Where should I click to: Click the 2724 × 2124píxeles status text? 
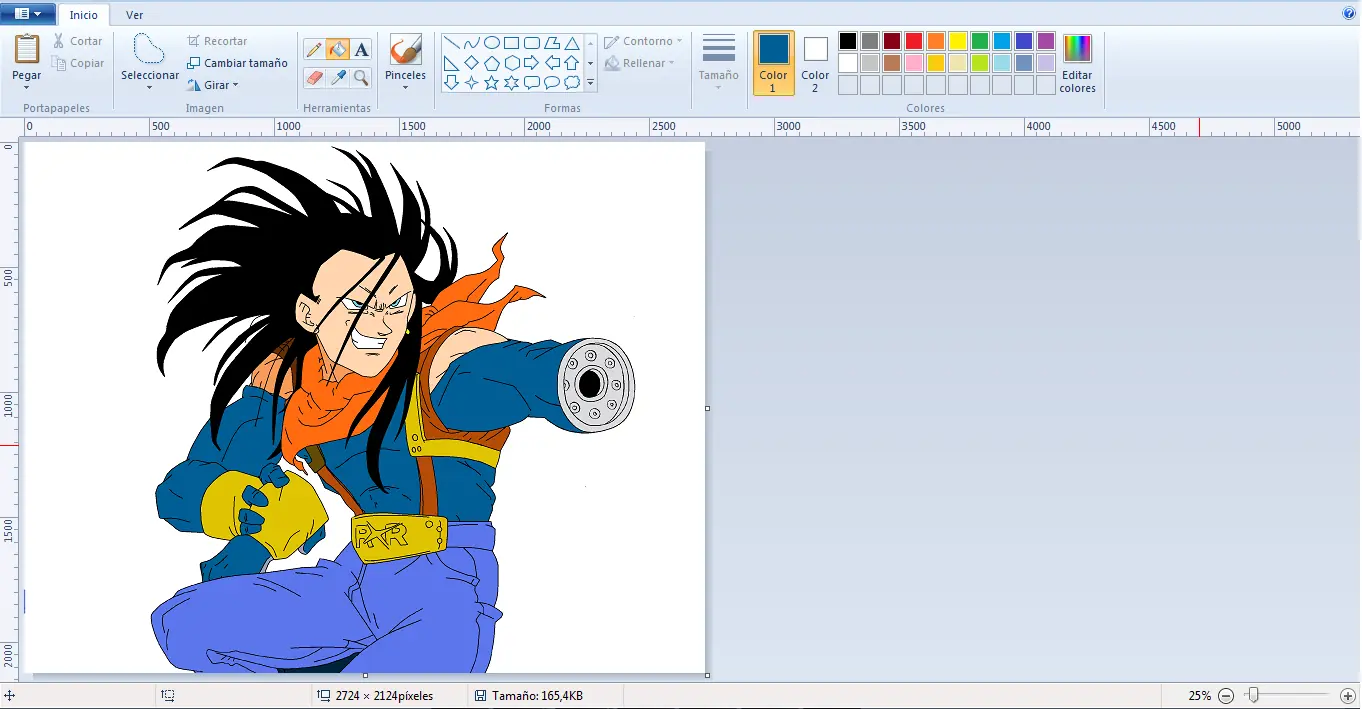[384, 695]
